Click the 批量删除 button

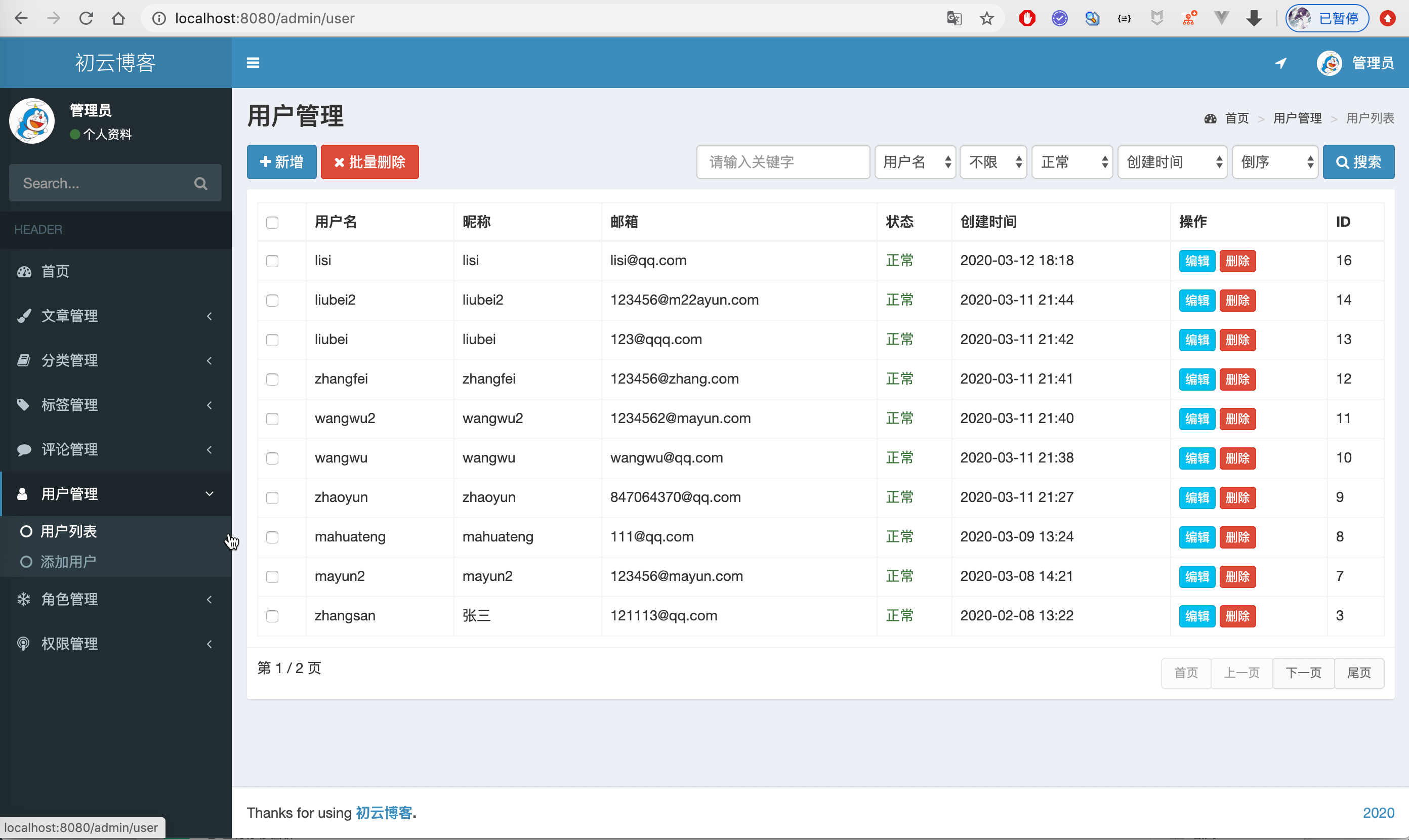pos(369,162)
